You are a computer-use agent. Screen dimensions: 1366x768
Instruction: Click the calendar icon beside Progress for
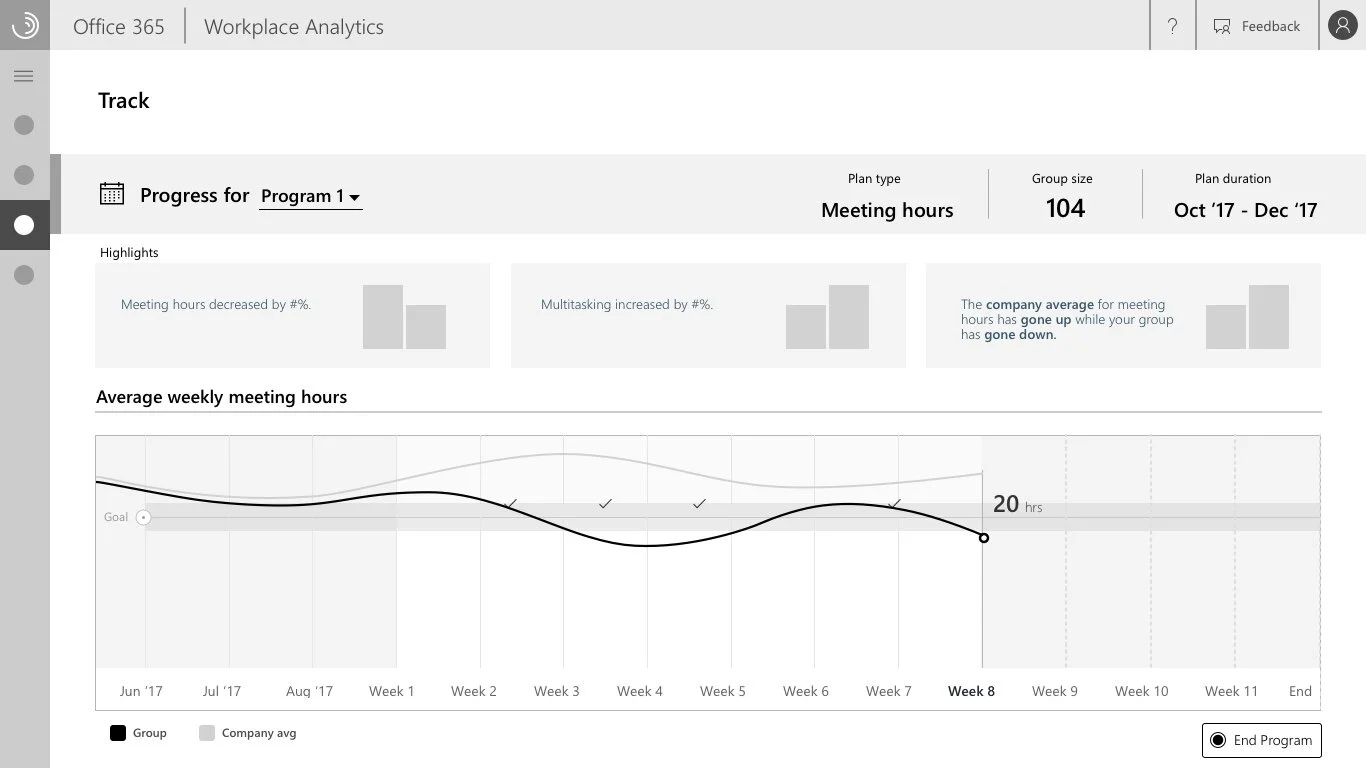click(113, 194)
